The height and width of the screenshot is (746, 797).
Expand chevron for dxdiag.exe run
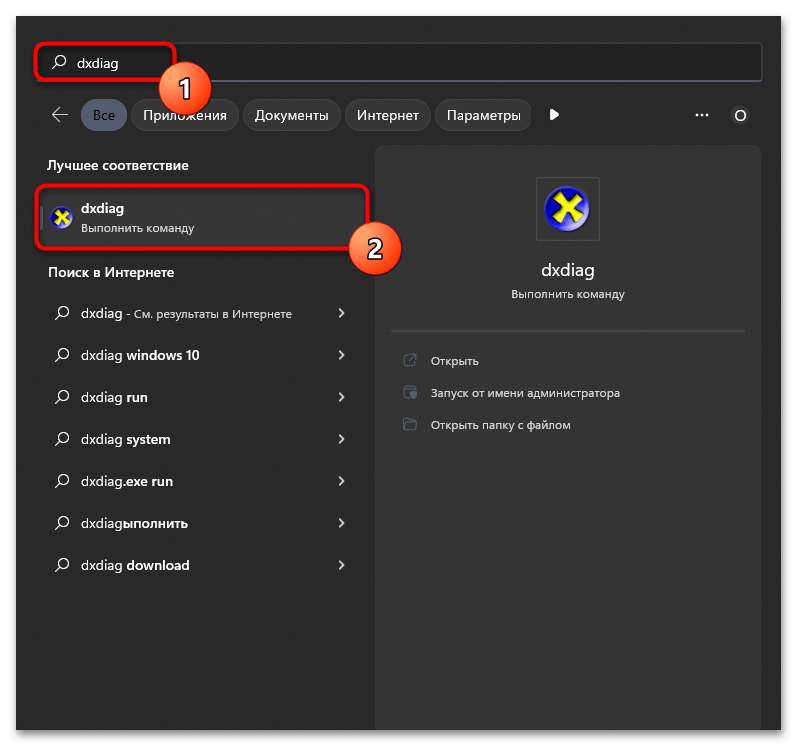pyautogui.click(x=341, y=481)
